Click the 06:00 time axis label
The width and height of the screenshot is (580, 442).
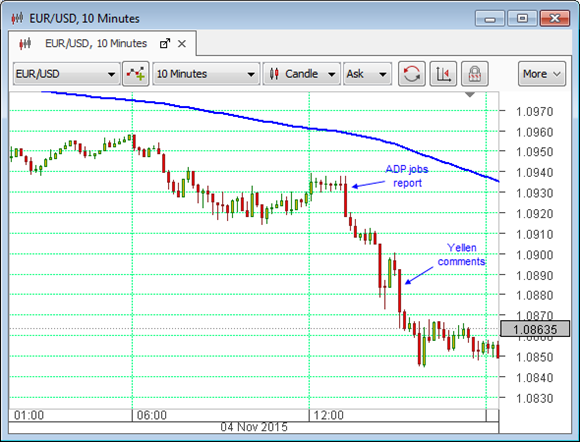152,415
